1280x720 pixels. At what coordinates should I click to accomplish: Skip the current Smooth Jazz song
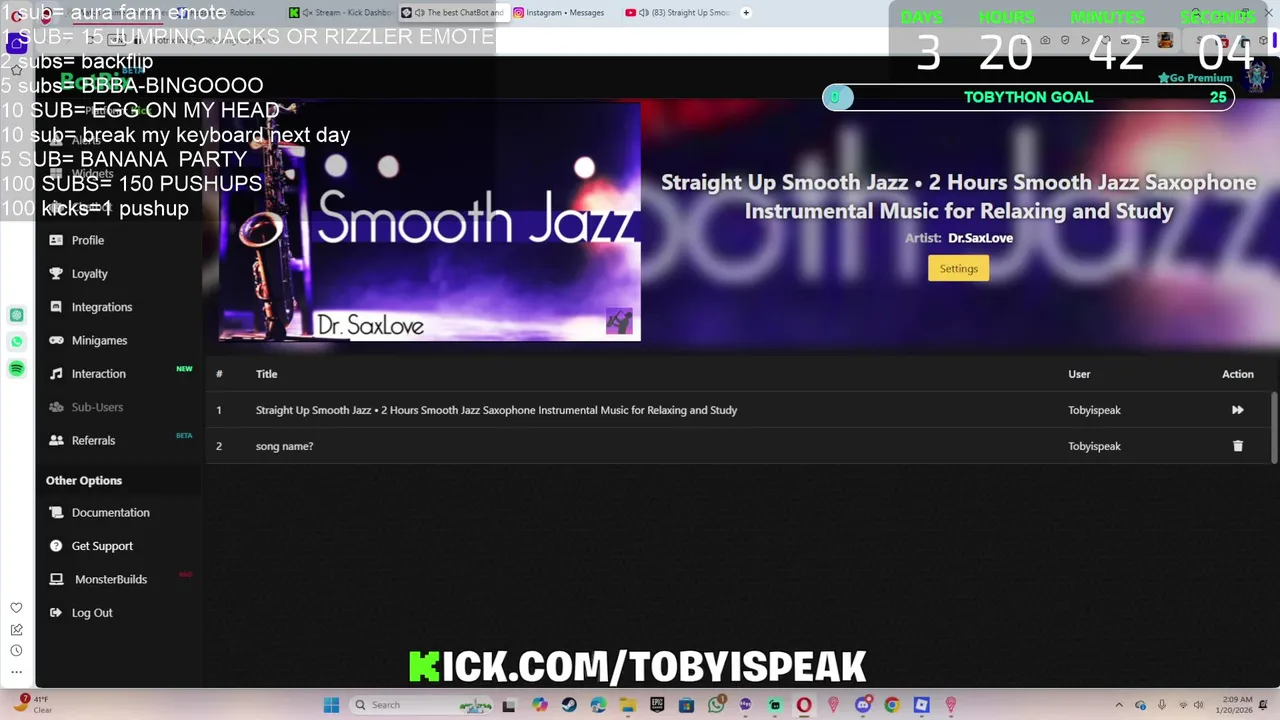coord(1237,410)
